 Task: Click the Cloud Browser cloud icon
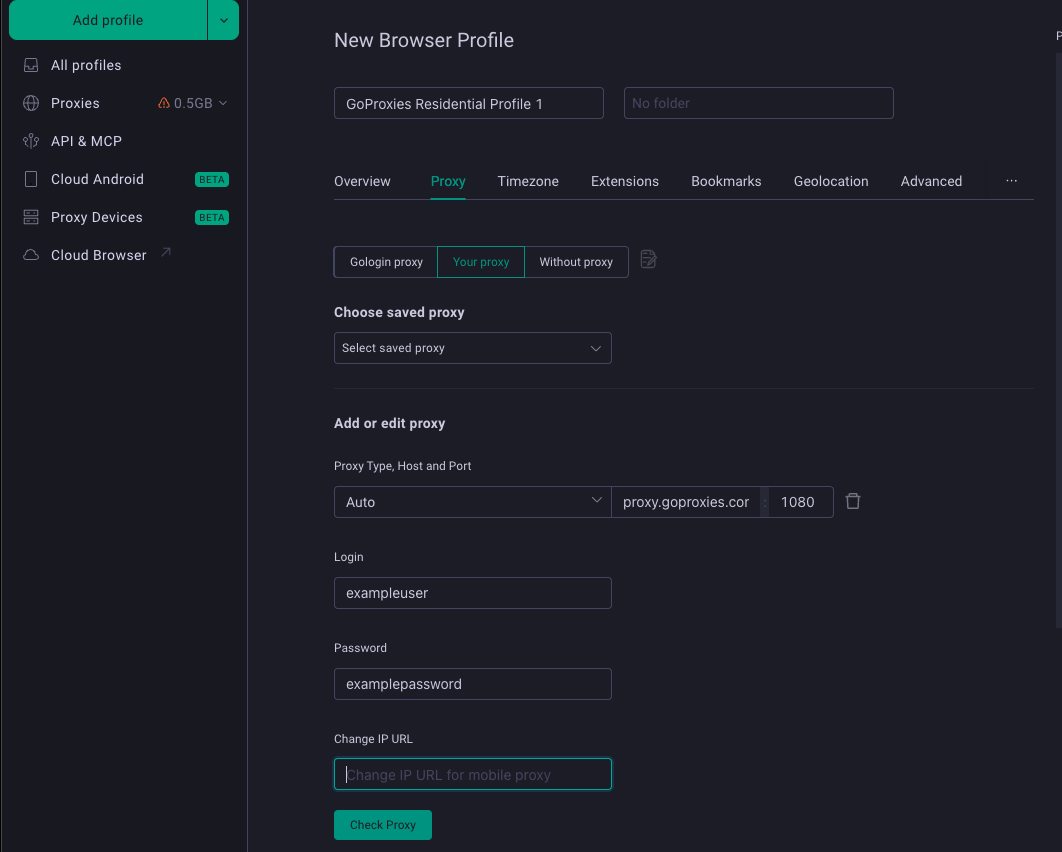pyautogui.click(x=31, y=255)
